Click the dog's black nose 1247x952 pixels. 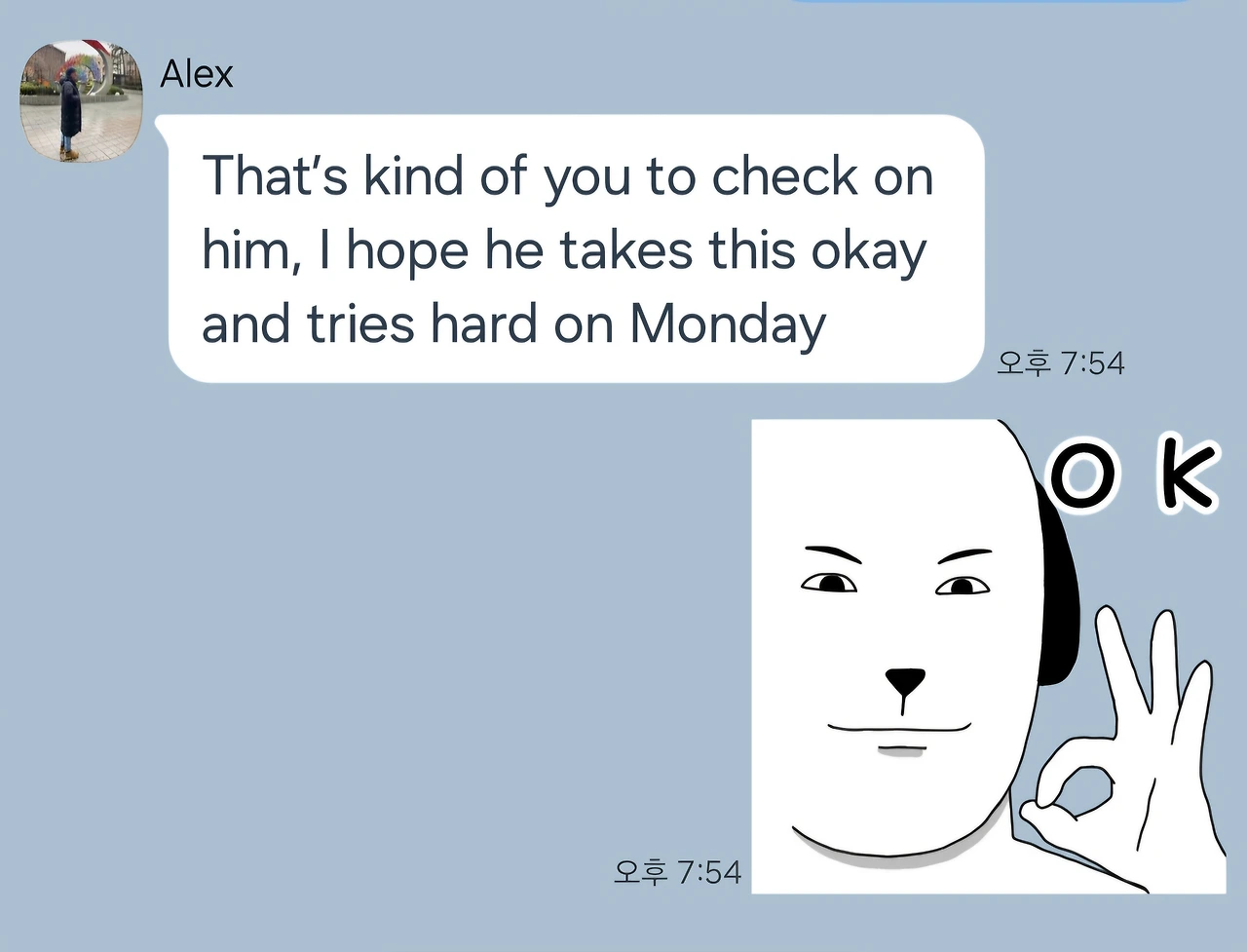pyautogui.click(x=905, y=681)
